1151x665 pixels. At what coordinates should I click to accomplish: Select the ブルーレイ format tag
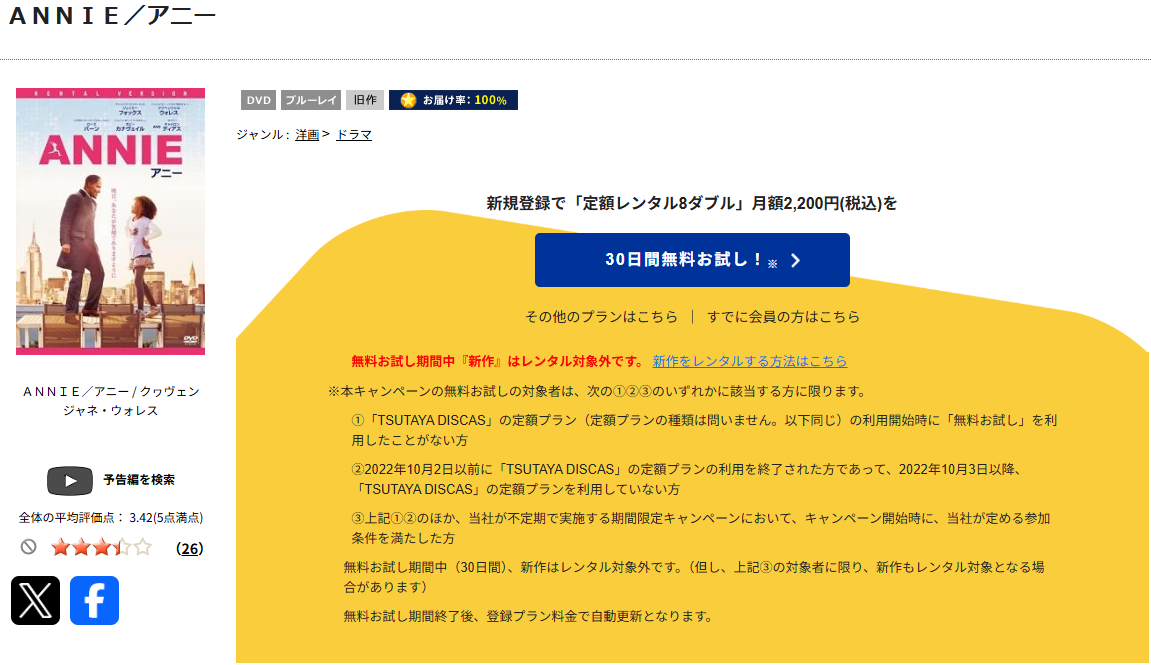311,100
